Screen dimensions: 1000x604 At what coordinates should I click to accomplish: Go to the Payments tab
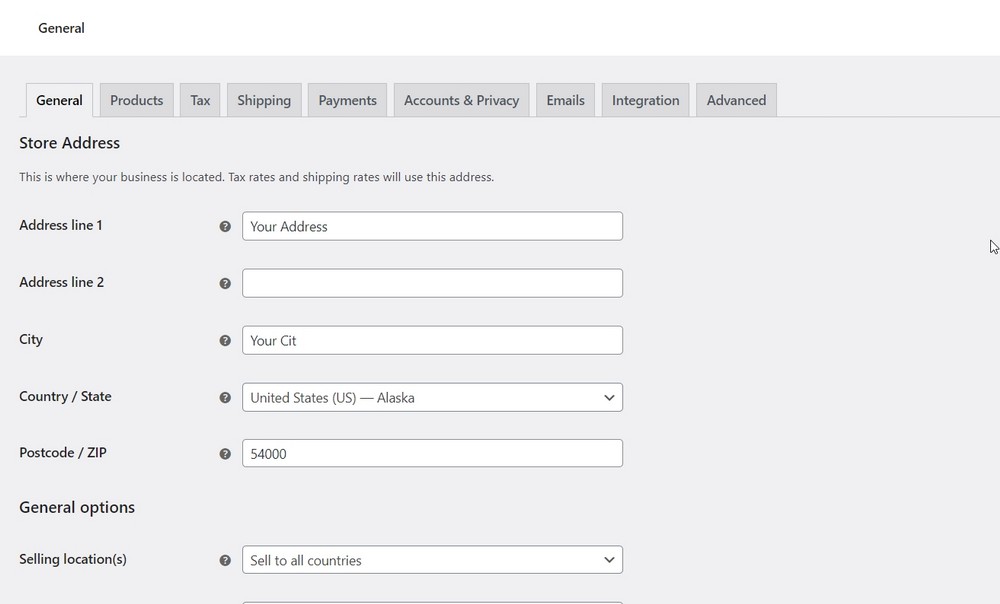[x=348, y=100]
